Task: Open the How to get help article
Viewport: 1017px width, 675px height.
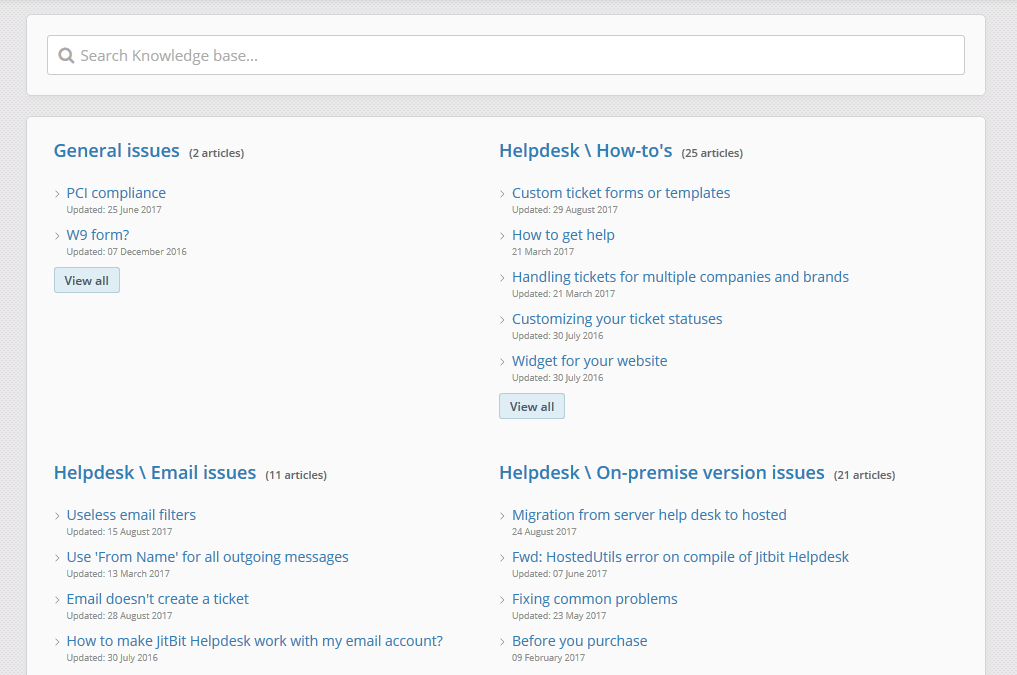Action: pyautogui.click(x=563, y=234)
